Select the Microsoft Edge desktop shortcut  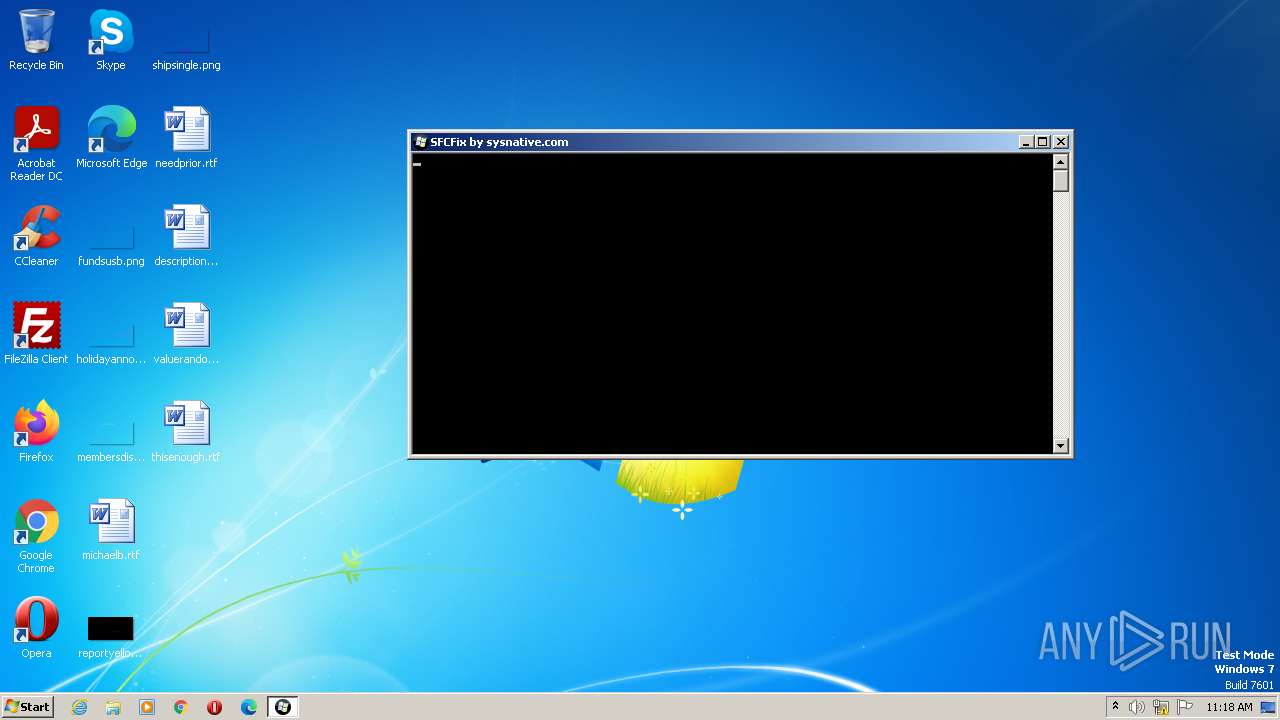pyautogui.click(x=111, y=138)
